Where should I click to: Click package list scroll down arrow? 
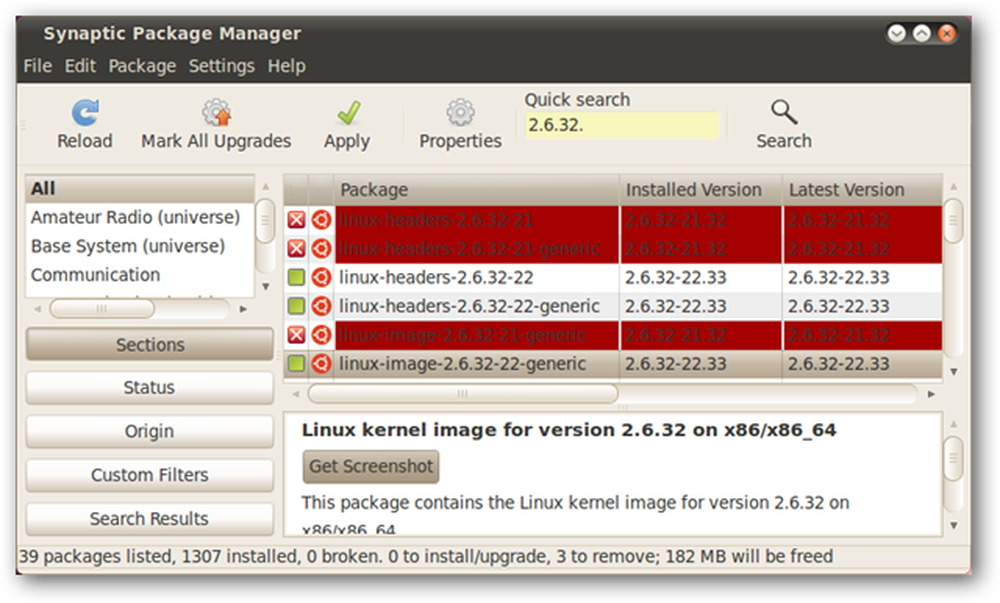[x=953, y=372]
